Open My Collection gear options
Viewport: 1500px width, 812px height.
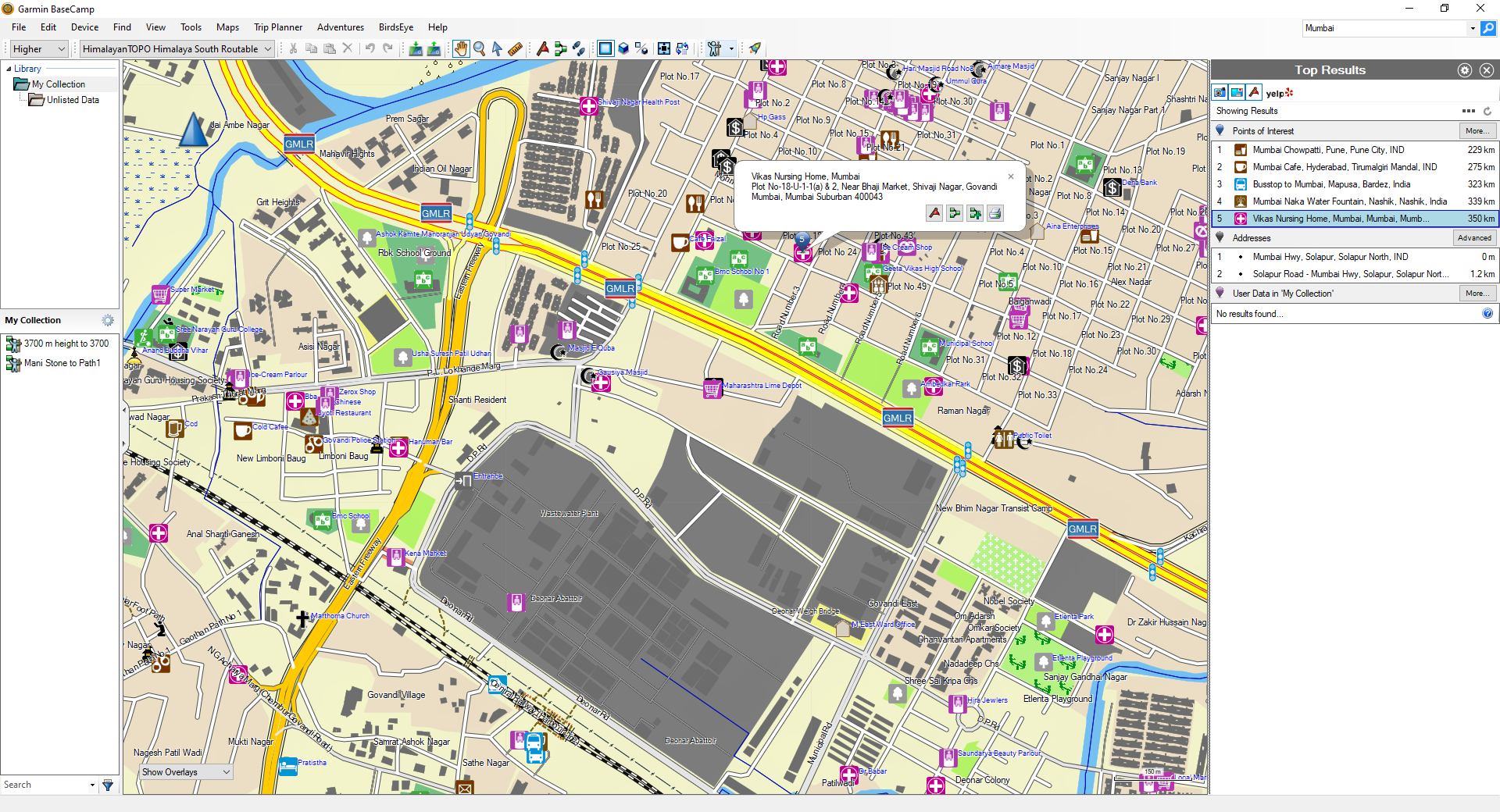(108, 320)
